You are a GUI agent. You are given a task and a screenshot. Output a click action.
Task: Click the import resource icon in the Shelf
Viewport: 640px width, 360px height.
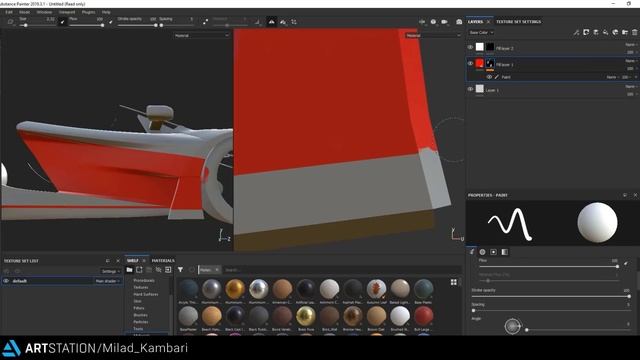coord(168,270)
